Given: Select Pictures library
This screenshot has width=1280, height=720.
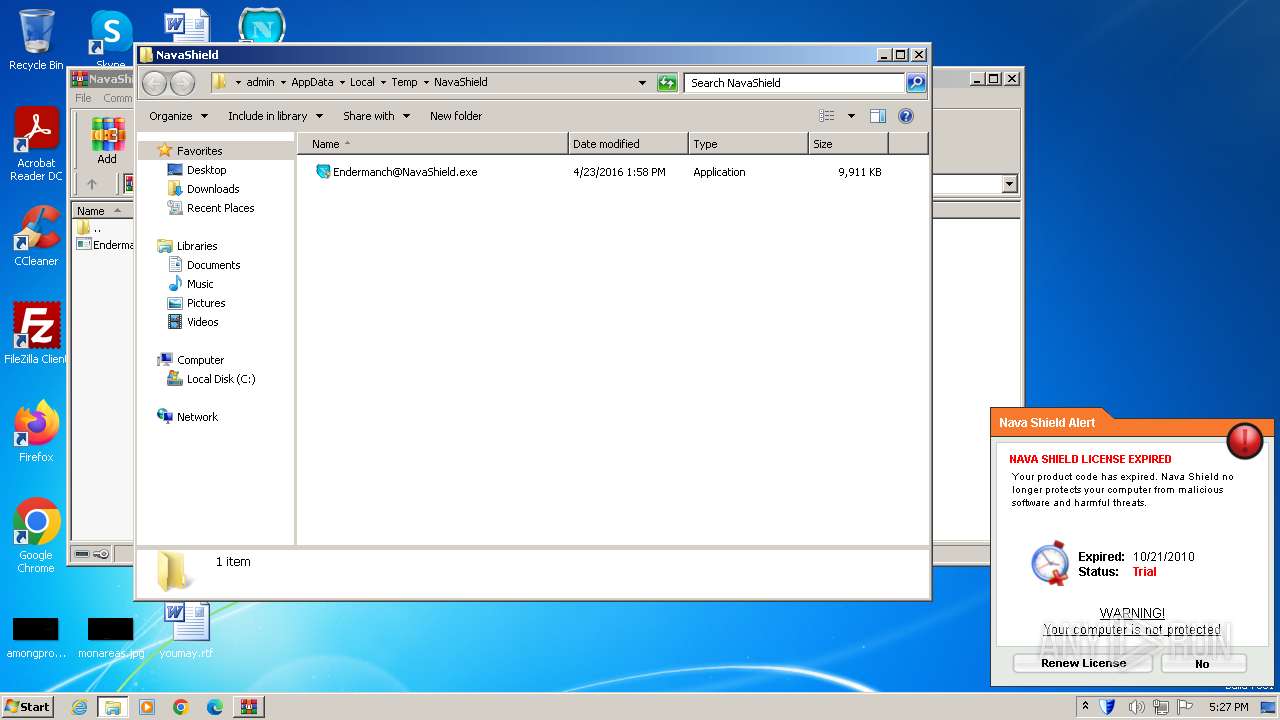Looking at the screenshot, I should pyautogui.click(x=206, y=303).
